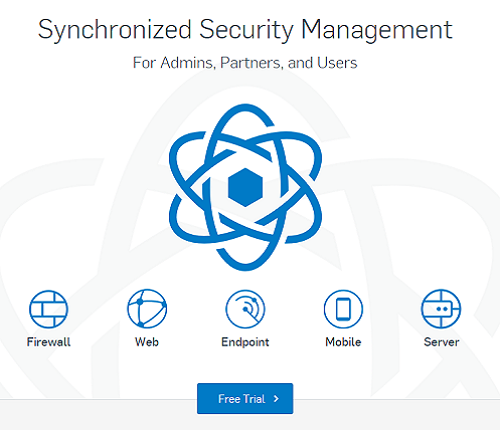The width and height of the screenshot is (500, 430).
Task: Click 'For Admins, Partners, and Users' subtitle
Action: 245,63
